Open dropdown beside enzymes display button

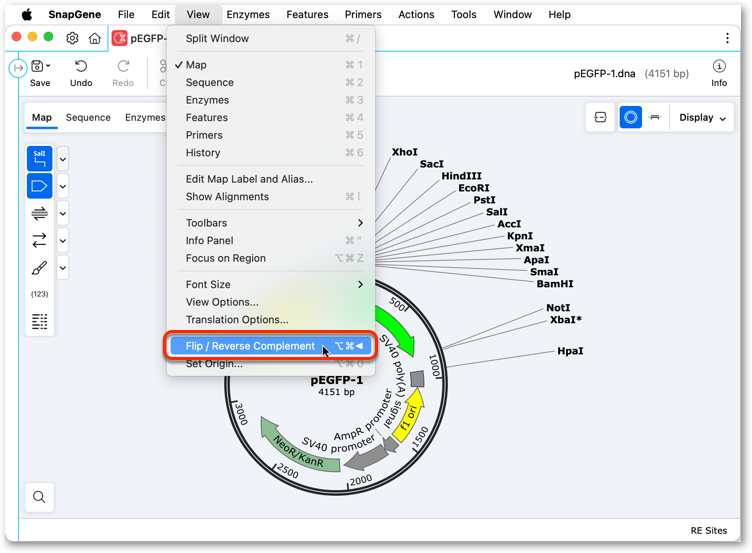pyautogui.click(x=63, y=159)
